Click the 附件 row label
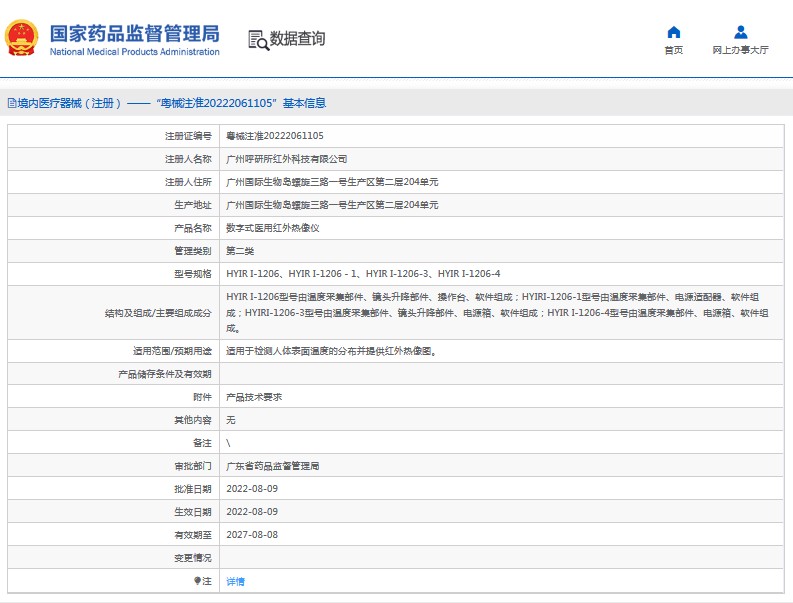Viewport: 793px width, 603px height. tap(202, 397)
